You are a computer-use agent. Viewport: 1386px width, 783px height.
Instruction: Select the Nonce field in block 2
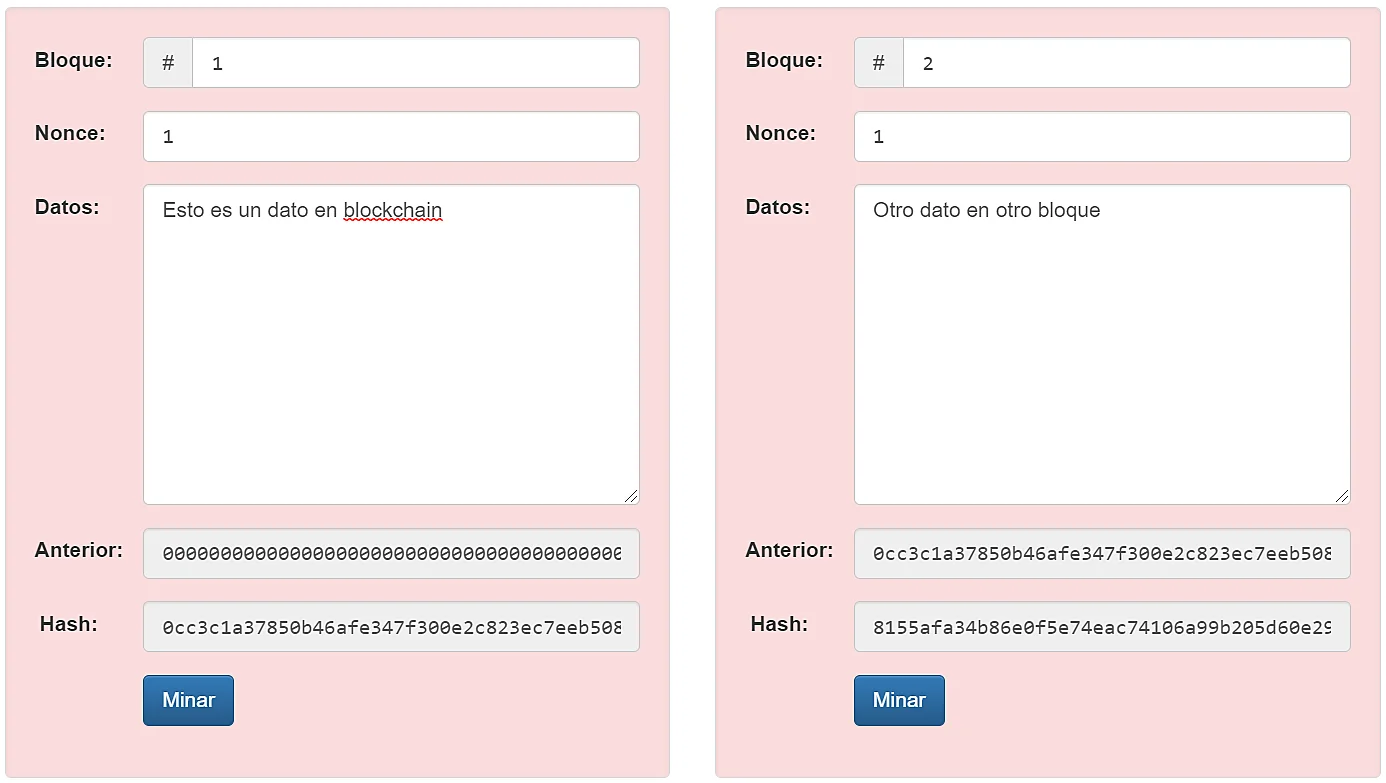point(1102,136)
